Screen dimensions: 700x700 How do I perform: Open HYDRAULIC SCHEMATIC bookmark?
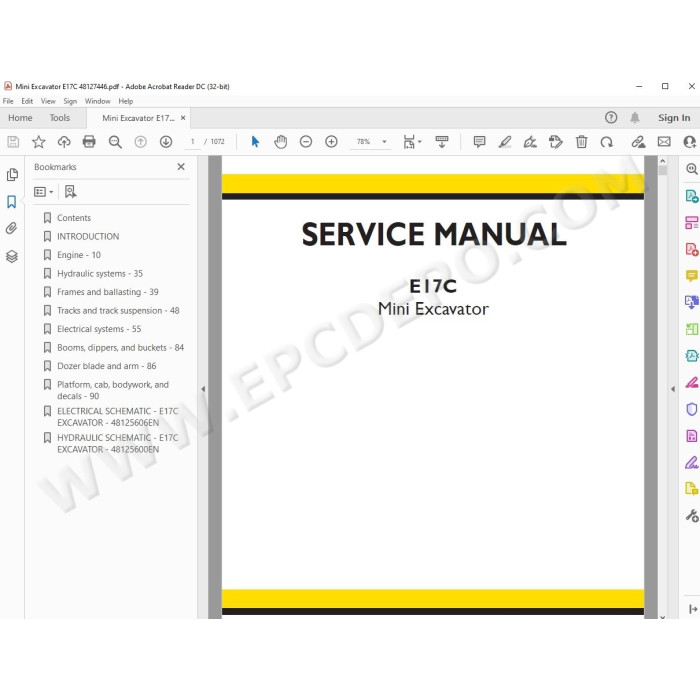pyautogui.click(x=117, y=443)
